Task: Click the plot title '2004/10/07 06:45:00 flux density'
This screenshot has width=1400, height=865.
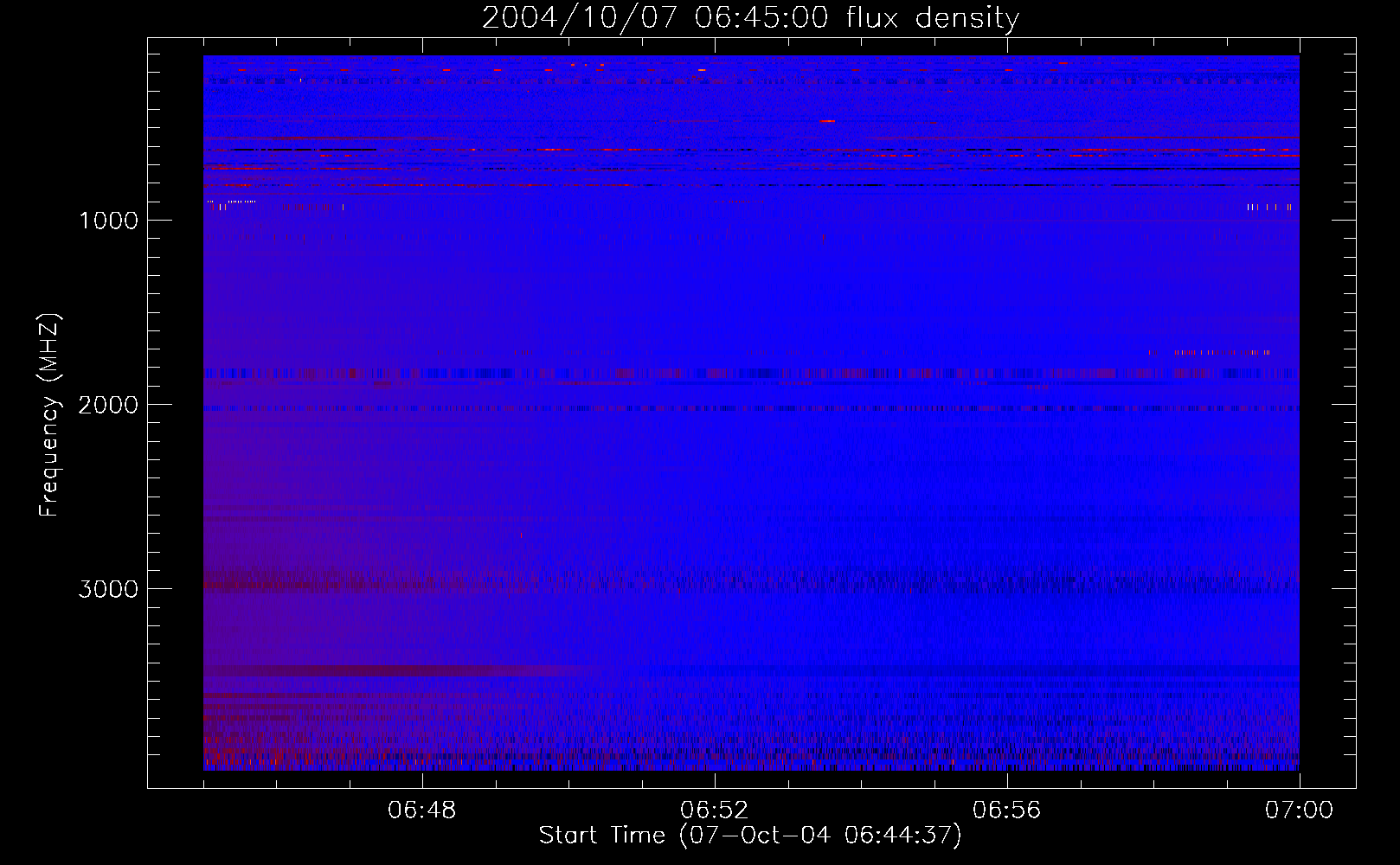Action: tap(750, 18)
